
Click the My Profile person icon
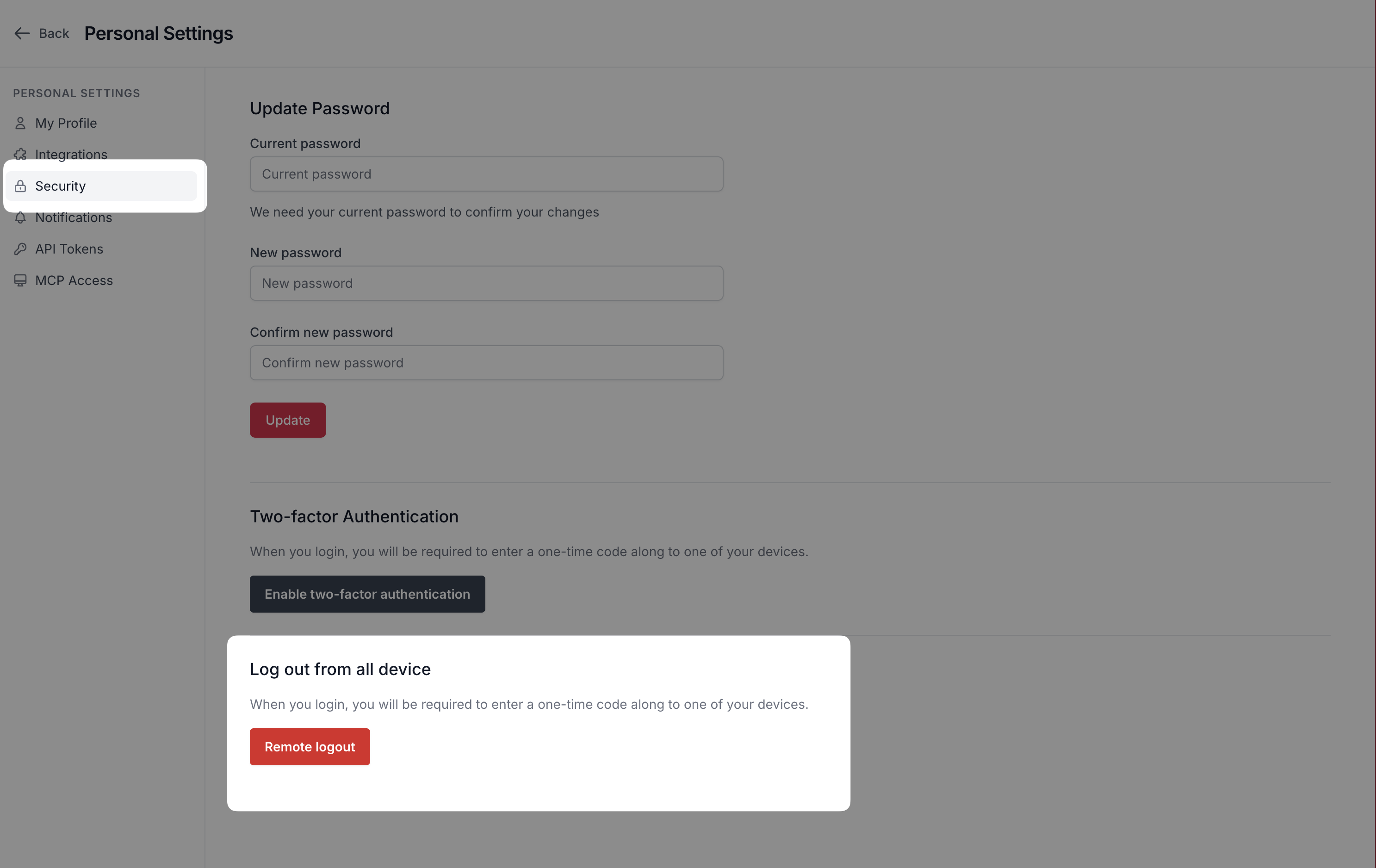[x=20, y=124]
